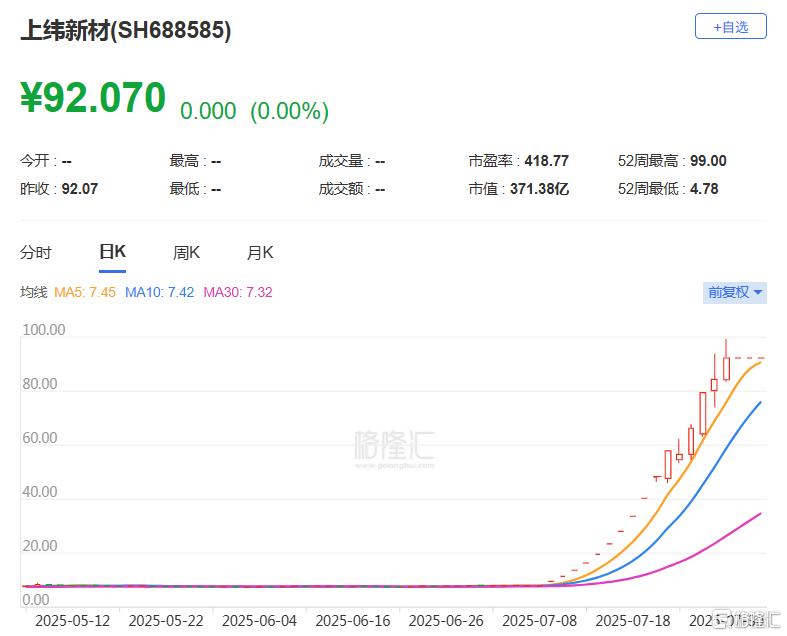Viewport: 787px width, 636px height.
Task: Click the 昨收 value 92.07
Action: pyautogui.click(x=80, y=189)
